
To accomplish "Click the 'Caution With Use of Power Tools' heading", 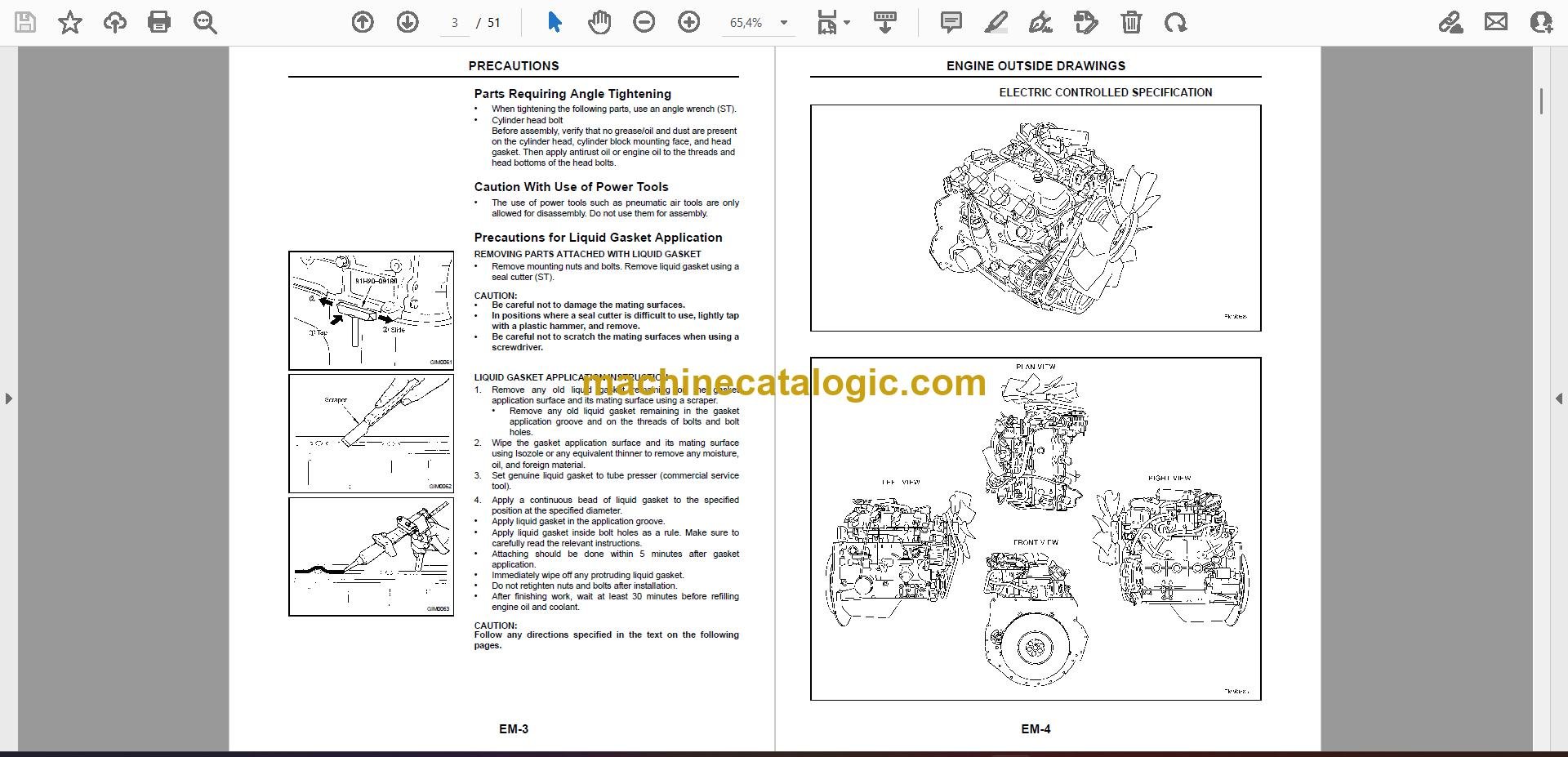I will (571, 187).
